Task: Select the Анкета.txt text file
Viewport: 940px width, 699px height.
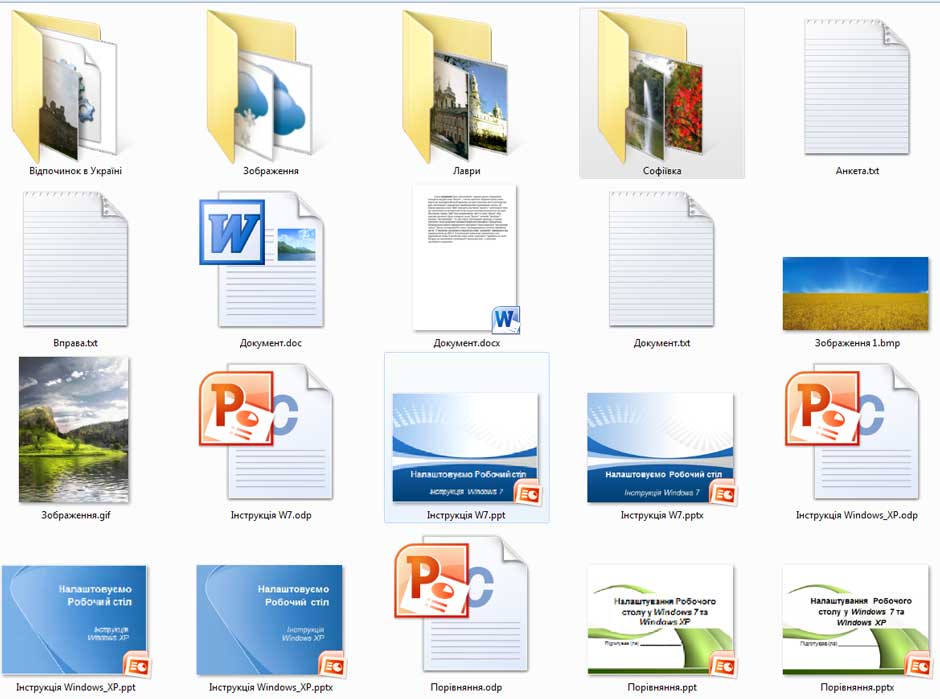Action: pyautogui.click(x=856, y=88)
